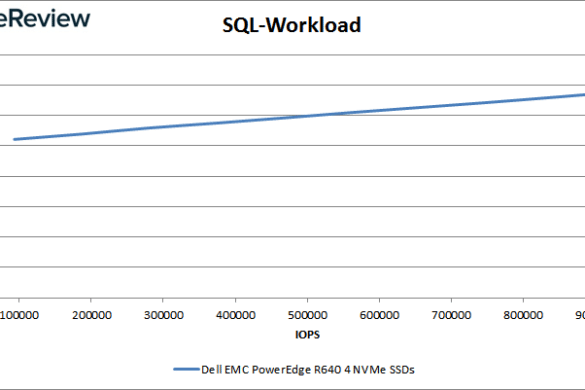Click the blue legend line marker
The image size is (585, 390).
(x=186, y=369)
